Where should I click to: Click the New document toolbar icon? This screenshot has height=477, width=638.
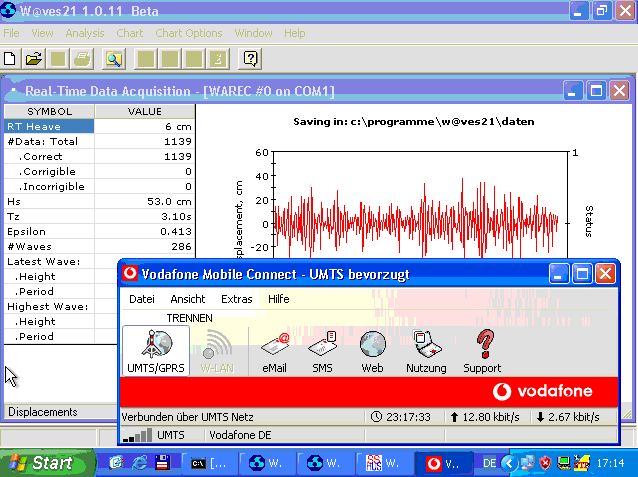tap(10, 59)
